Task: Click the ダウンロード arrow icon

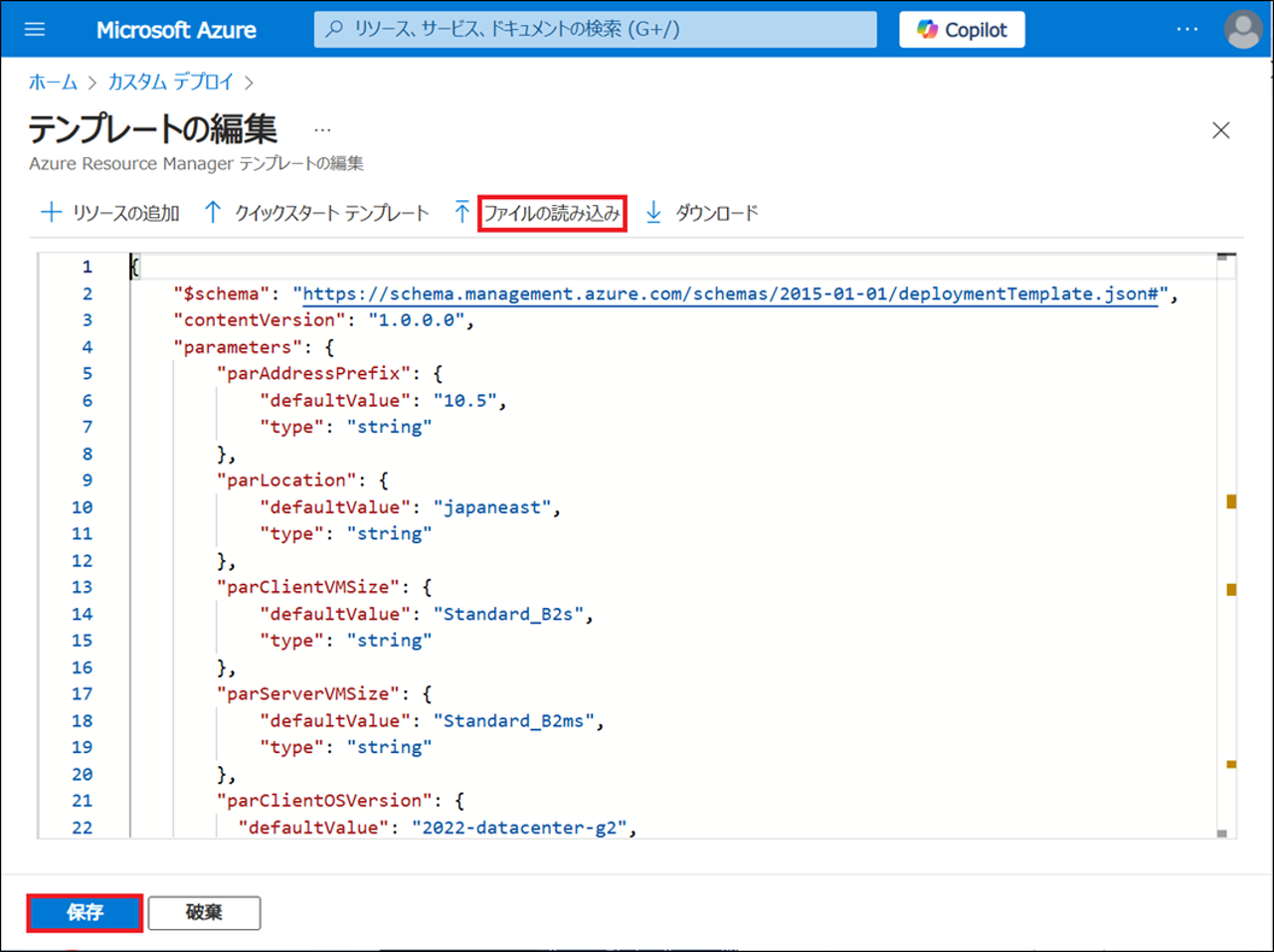Action: [653, 212]
